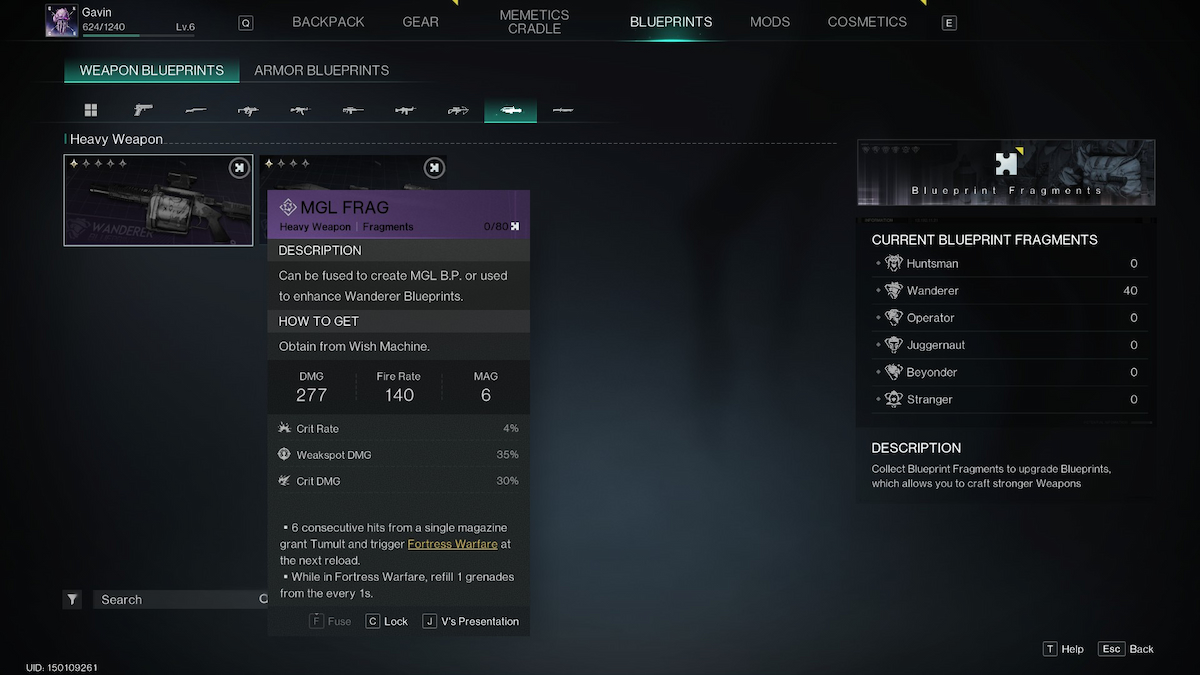The image size is (1200, 675).
Task: Click the pin icon on first blueprint card
Action: pos(238,168)
